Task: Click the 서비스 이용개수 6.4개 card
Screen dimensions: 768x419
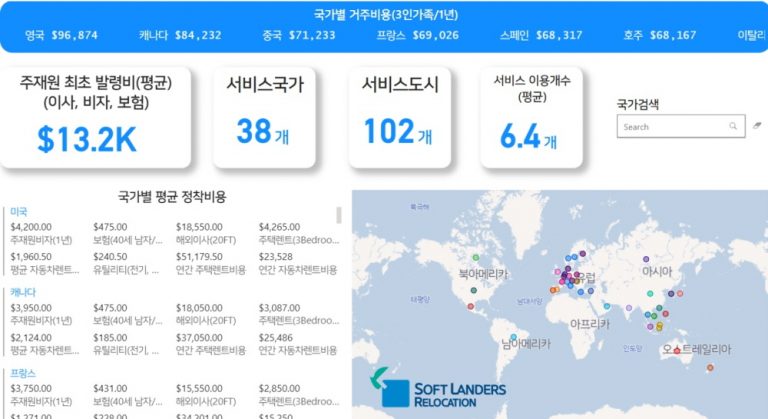Action: pos(532,117)
